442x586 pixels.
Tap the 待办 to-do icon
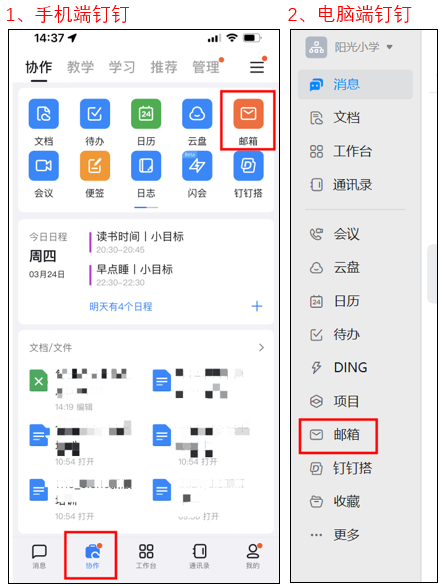coord(95,114)
